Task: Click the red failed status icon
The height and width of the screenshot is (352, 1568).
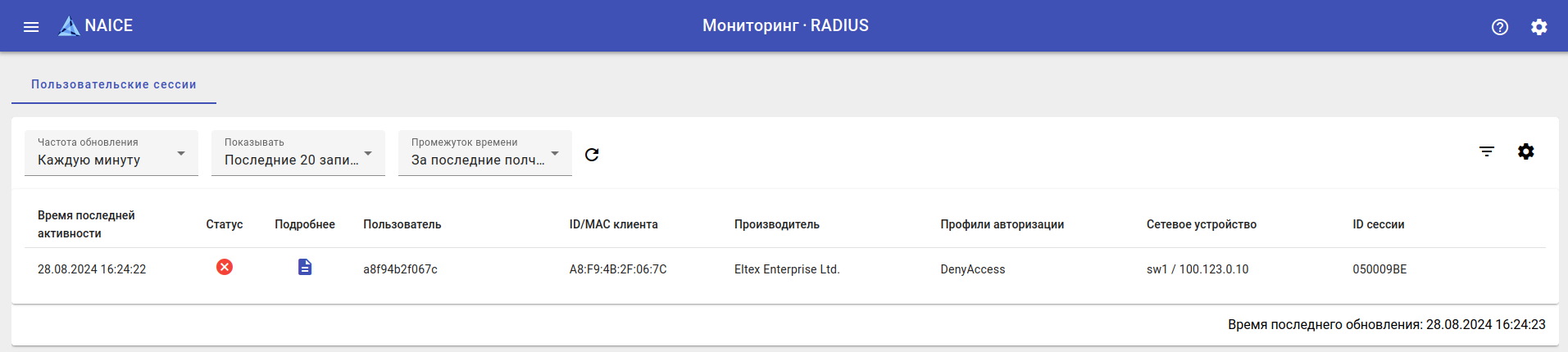Action: point(224,267)
